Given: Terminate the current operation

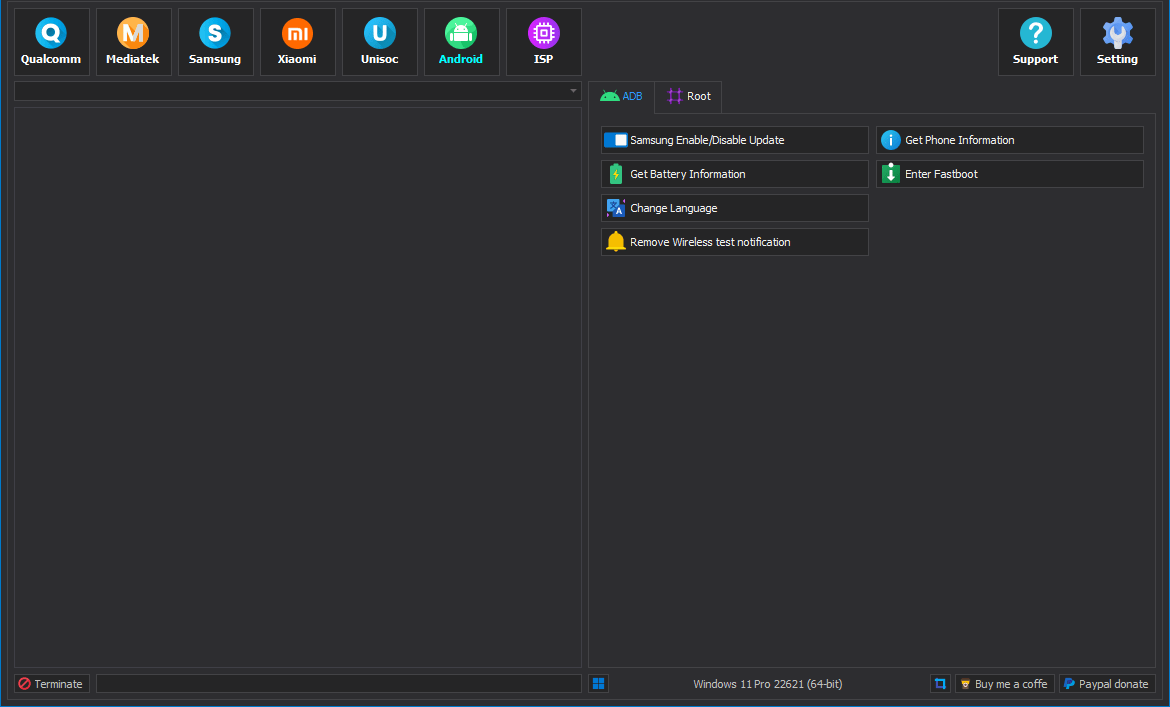Looking at the screenshot, I should (x=51, y=684).
